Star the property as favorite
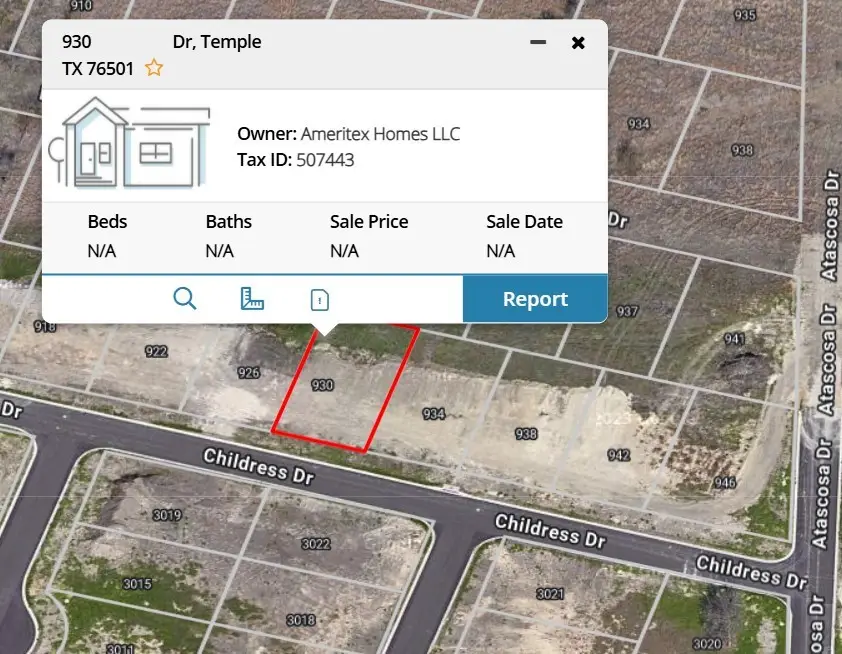The width and height of the screenshot is (842, 654). (154, 68)
